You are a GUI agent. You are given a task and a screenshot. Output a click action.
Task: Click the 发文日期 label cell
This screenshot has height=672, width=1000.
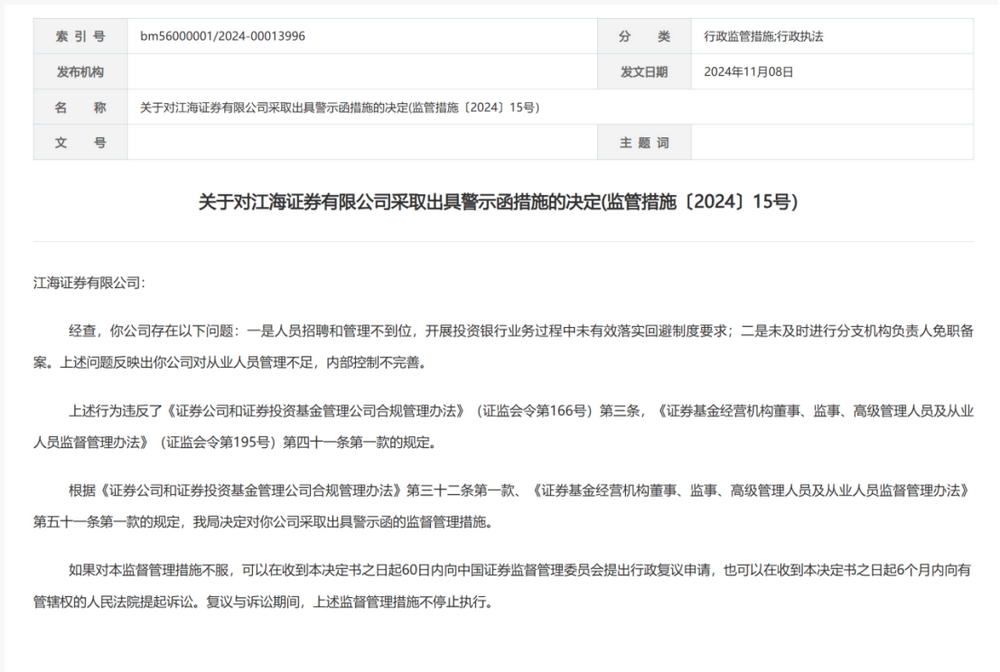[644, 72]
